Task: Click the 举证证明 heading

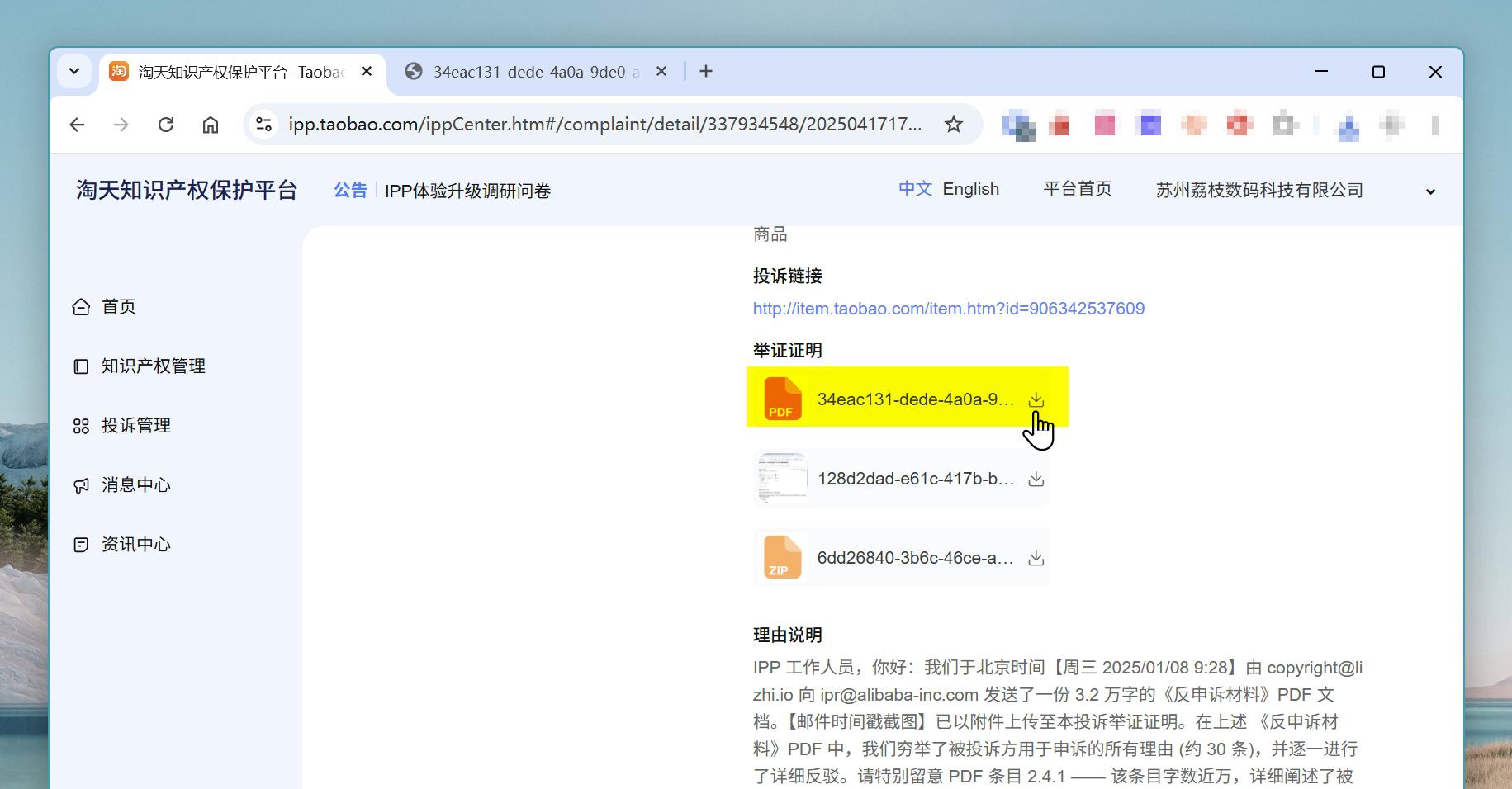Action: coord(788,351)
